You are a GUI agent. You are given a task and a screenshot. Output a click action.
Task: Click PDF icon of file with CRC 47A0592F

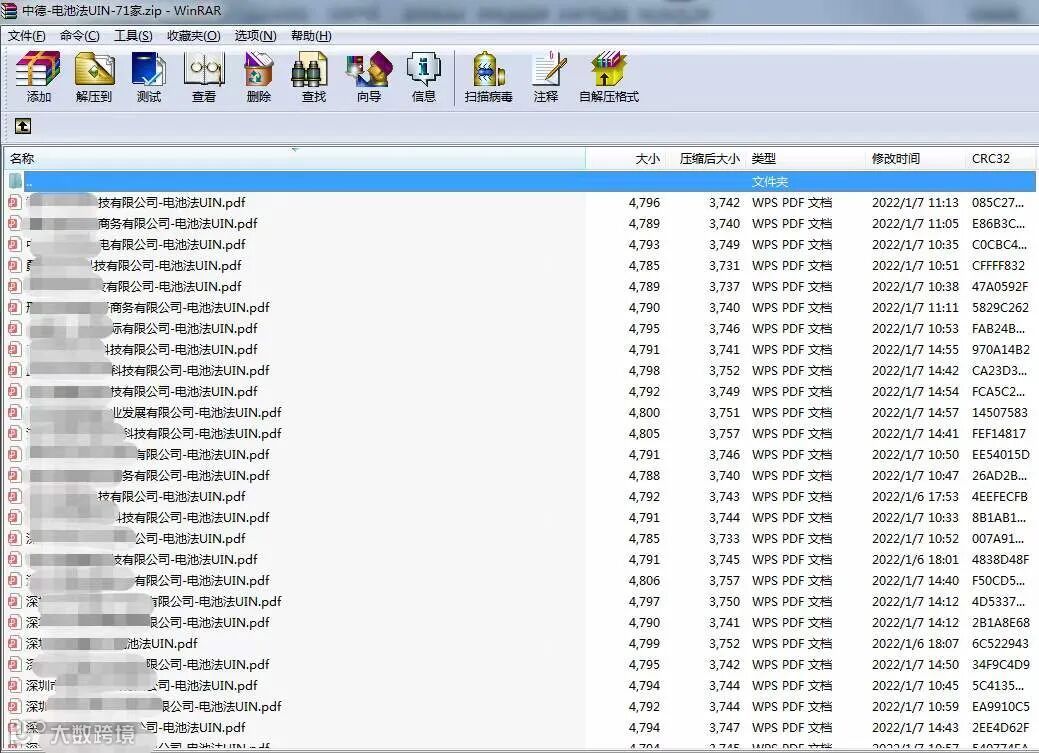[x=14, y=287]
